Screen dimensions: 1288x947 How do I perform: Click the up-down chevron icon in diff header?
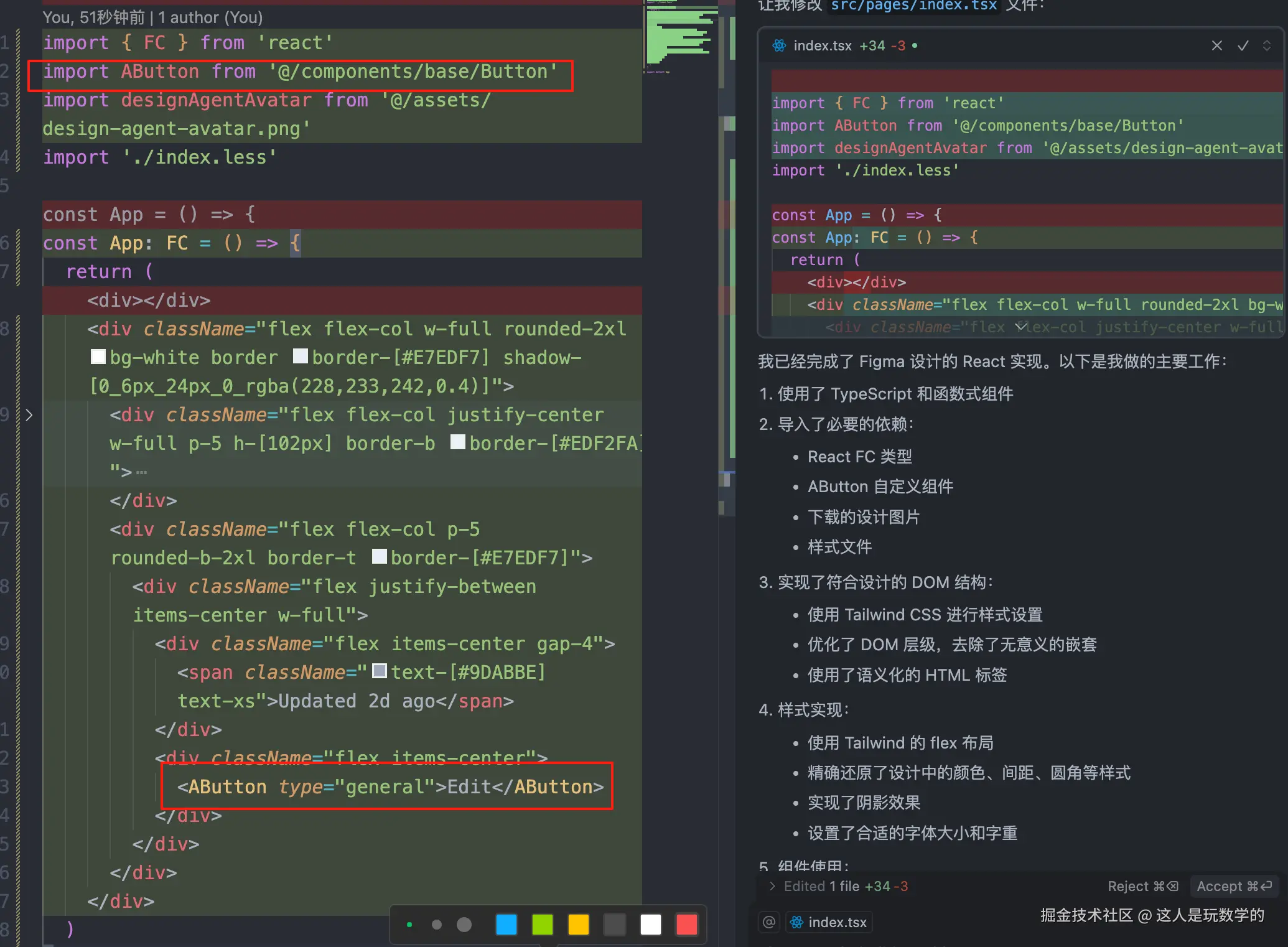coord(1266,45)
